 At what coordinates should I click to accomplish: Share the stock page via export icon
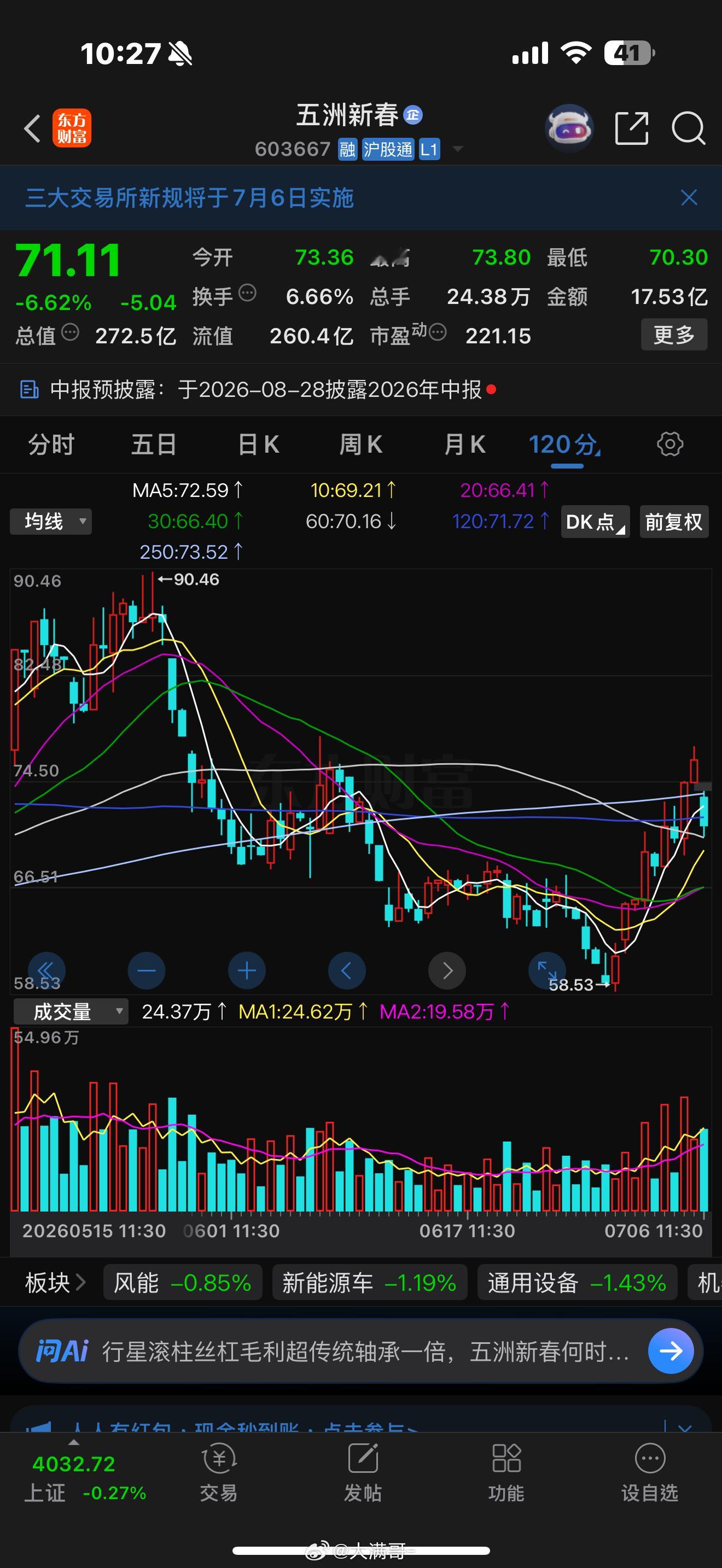click(631, 128)
